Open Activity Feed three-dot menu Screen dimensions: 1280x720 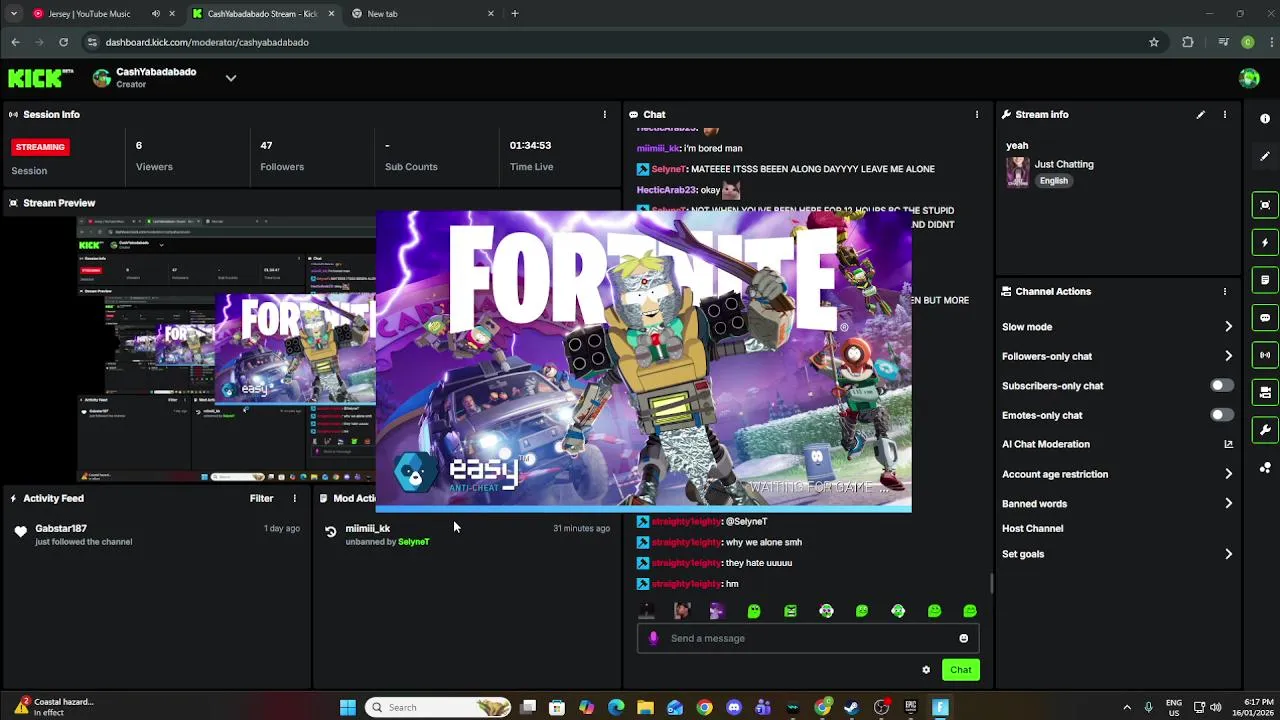click(294, 498)
